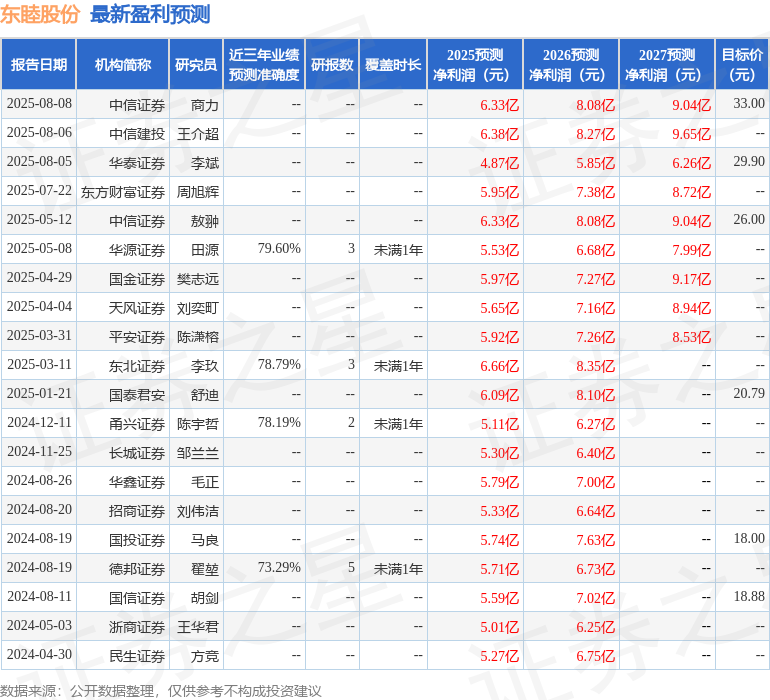Select institution 华泰证券

[x=137, y=163]
